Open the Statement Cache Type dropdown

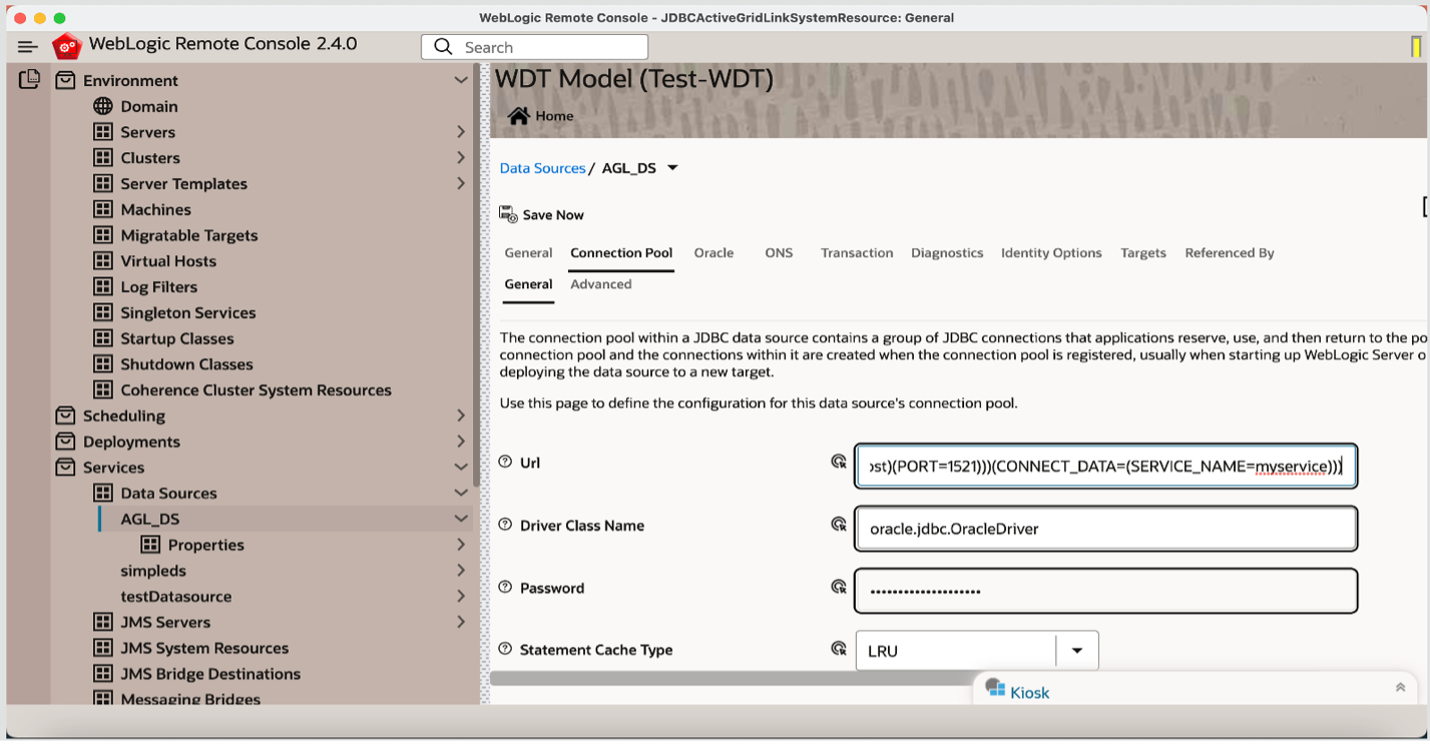pos(1077,650)
